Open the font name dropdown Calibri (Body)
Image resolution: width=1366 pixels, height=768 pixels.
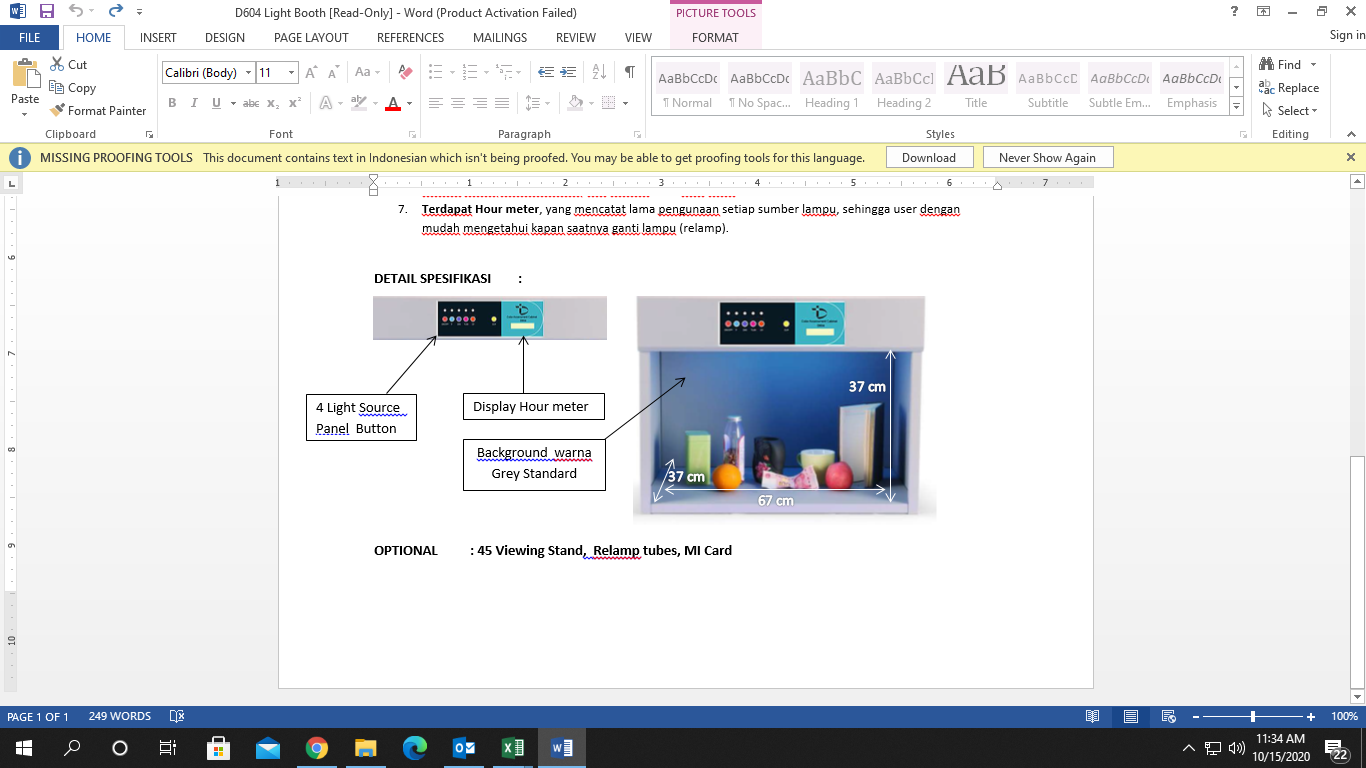[x=249, y=73]
